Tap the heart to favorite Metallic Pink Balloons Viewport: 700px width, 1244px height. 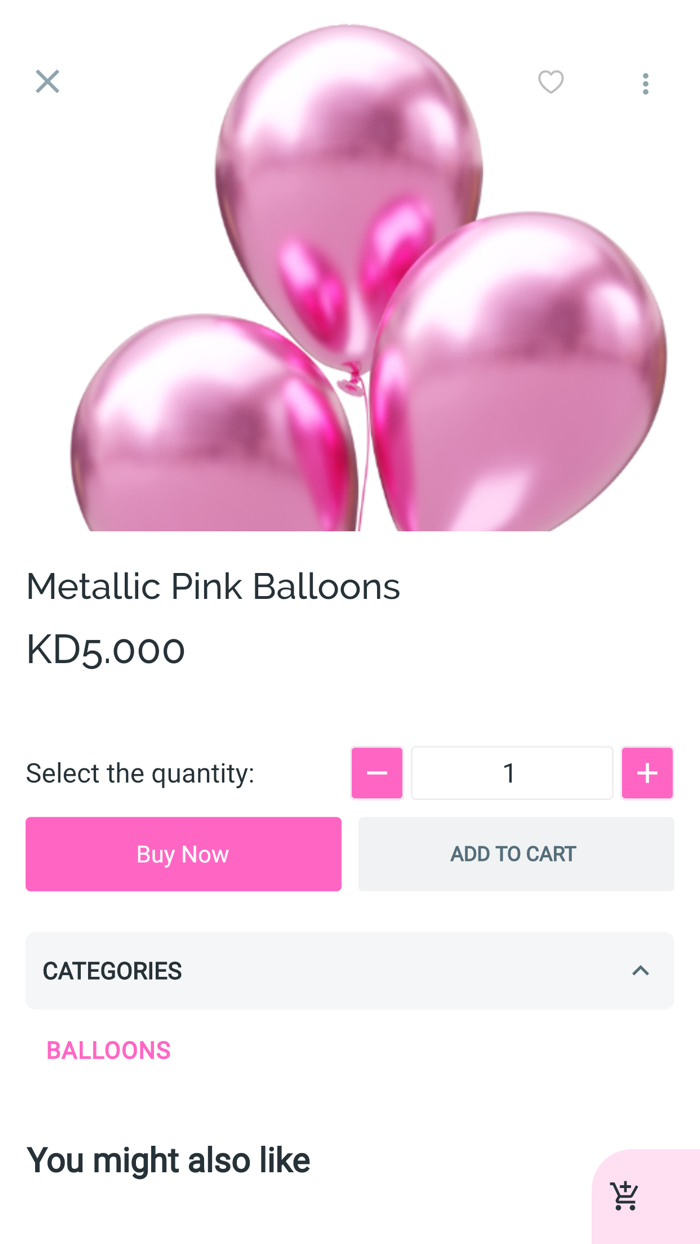551,82
